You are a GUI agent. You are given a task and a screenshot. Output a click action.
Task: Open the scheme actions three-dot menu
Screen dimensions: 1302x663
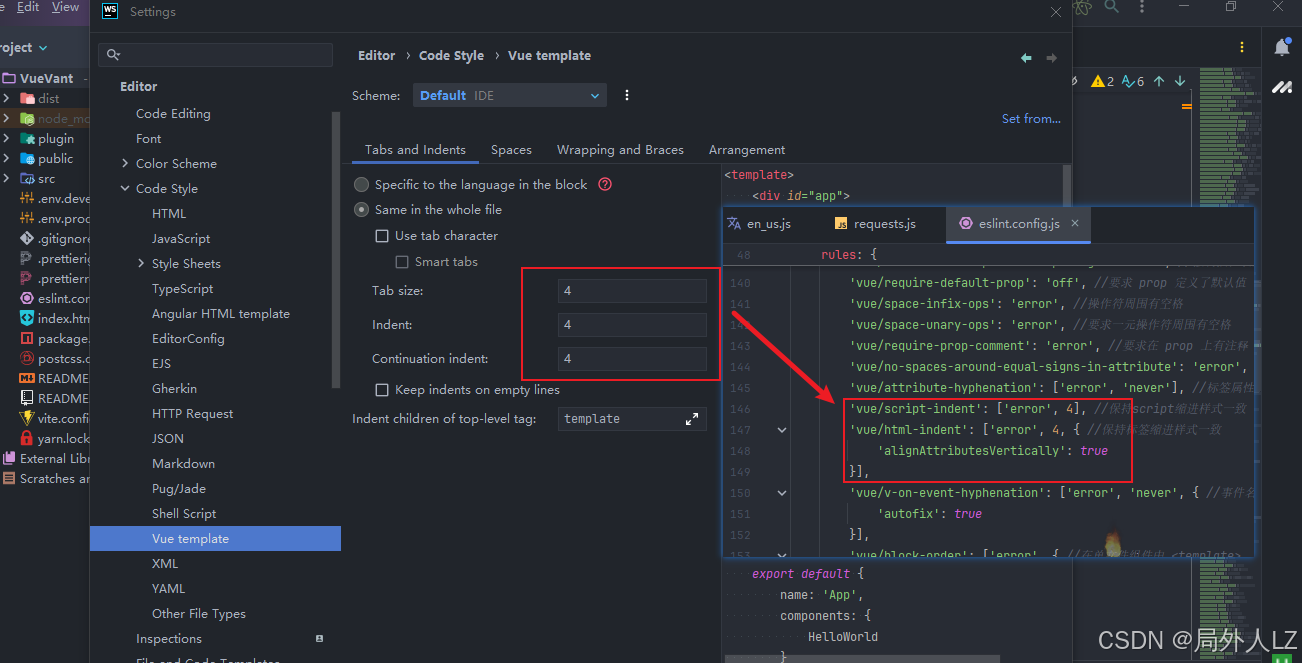tap(627, 96)
